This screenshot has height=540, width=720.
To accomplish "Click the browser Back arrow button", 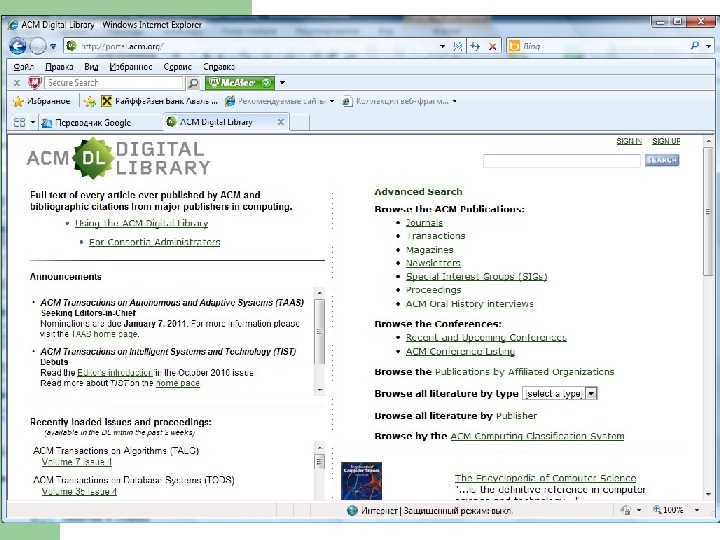I will click(x=17, y=46).
